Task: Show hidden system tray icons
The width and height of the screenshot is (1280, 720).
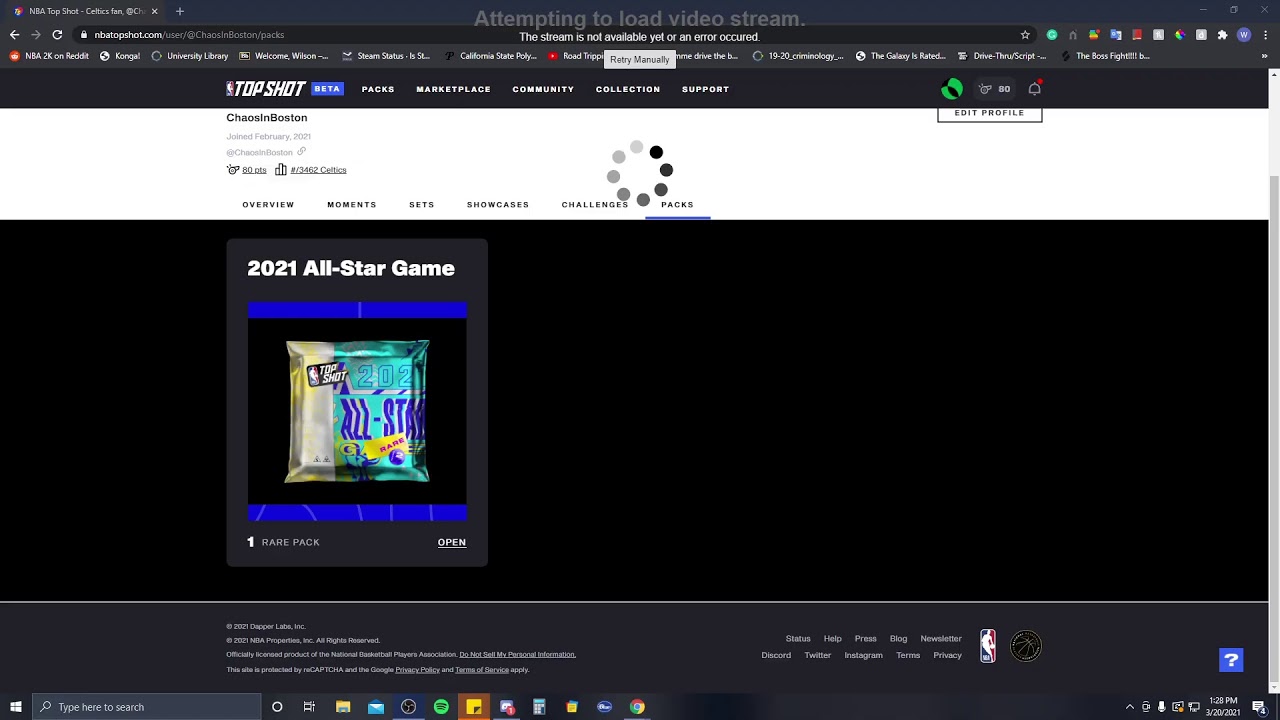Action: pos(1130,707)
